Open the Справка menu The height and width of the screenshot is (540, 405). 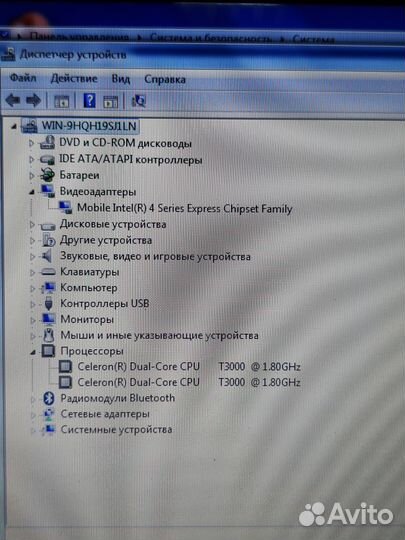pyautogui.click(x=165, y=80)
